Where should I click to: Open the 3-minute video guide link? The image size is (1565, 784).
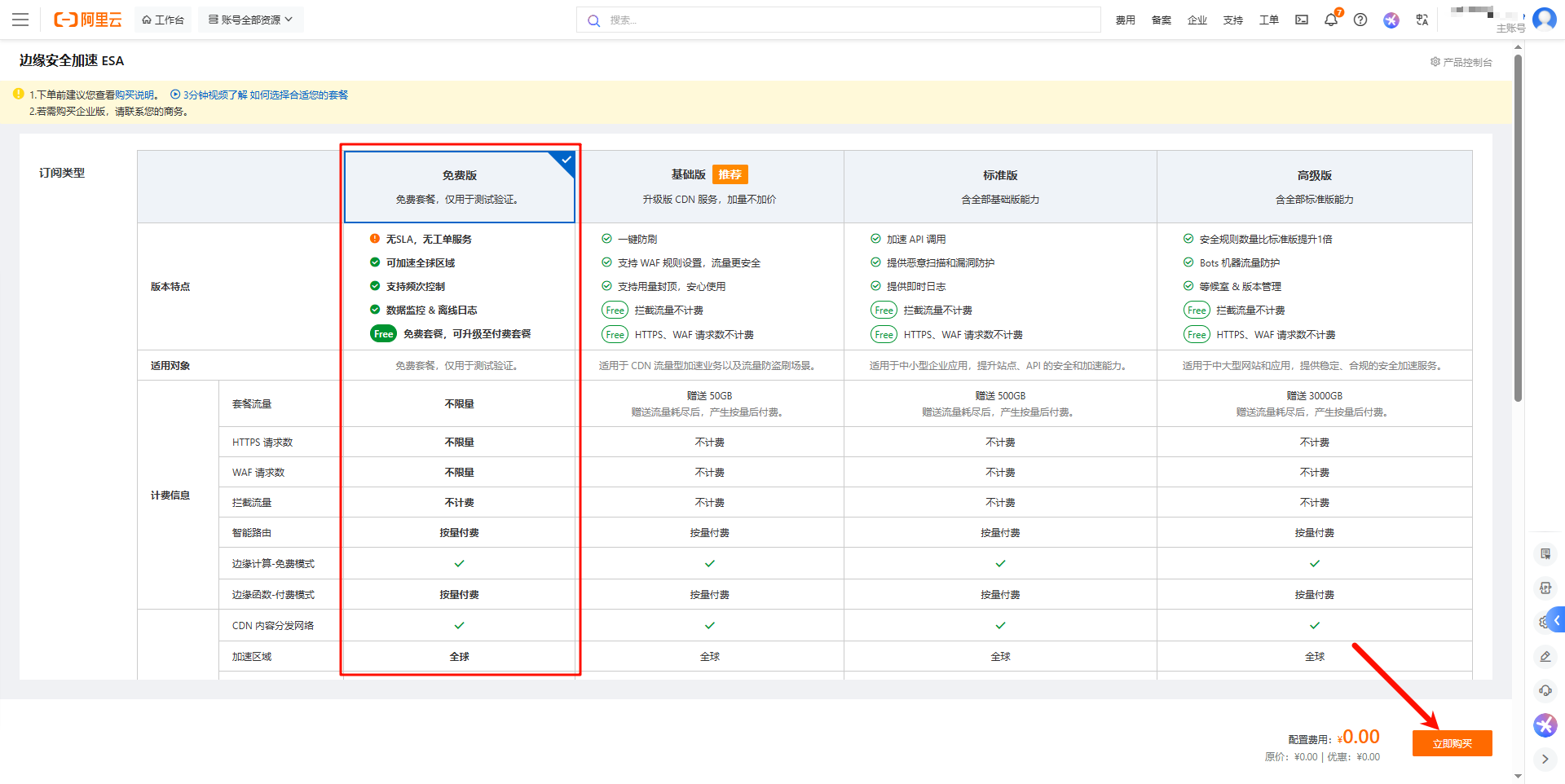pyautogui.click(x=259, y=95)
